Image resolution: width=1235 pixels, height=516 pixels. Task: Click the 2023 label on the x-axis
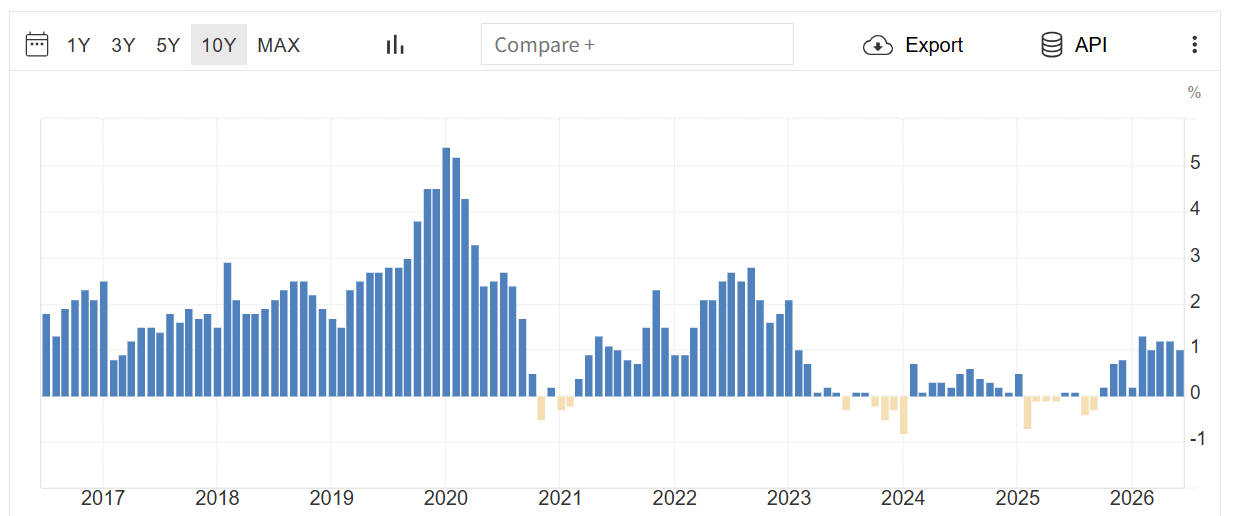(788, 498)
